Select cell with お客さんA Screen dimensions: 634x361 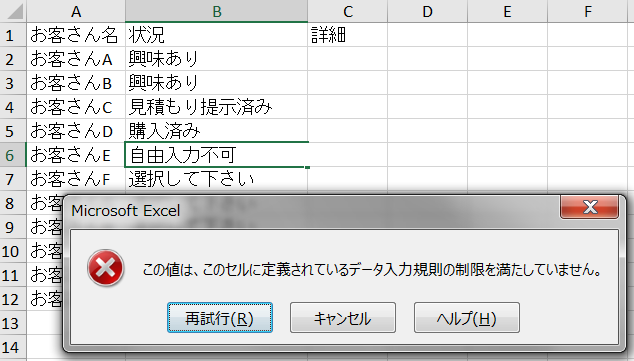[76, 59]
